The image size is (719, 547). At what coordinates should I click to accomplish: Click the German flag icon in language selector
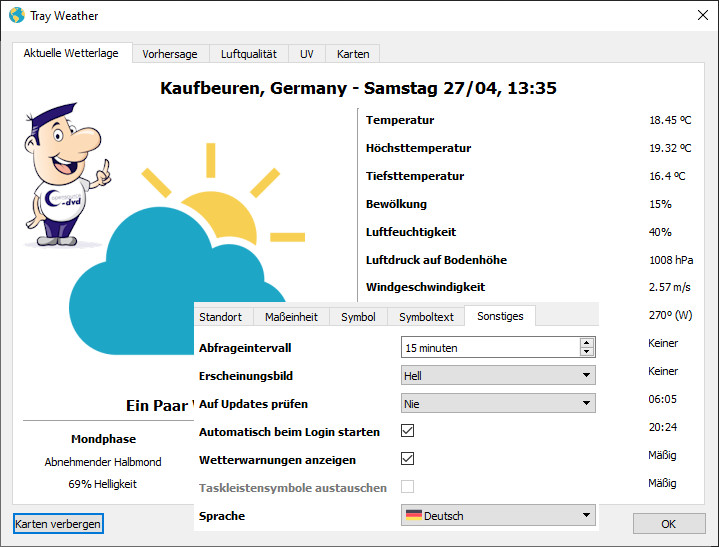(x=412, y=516)
